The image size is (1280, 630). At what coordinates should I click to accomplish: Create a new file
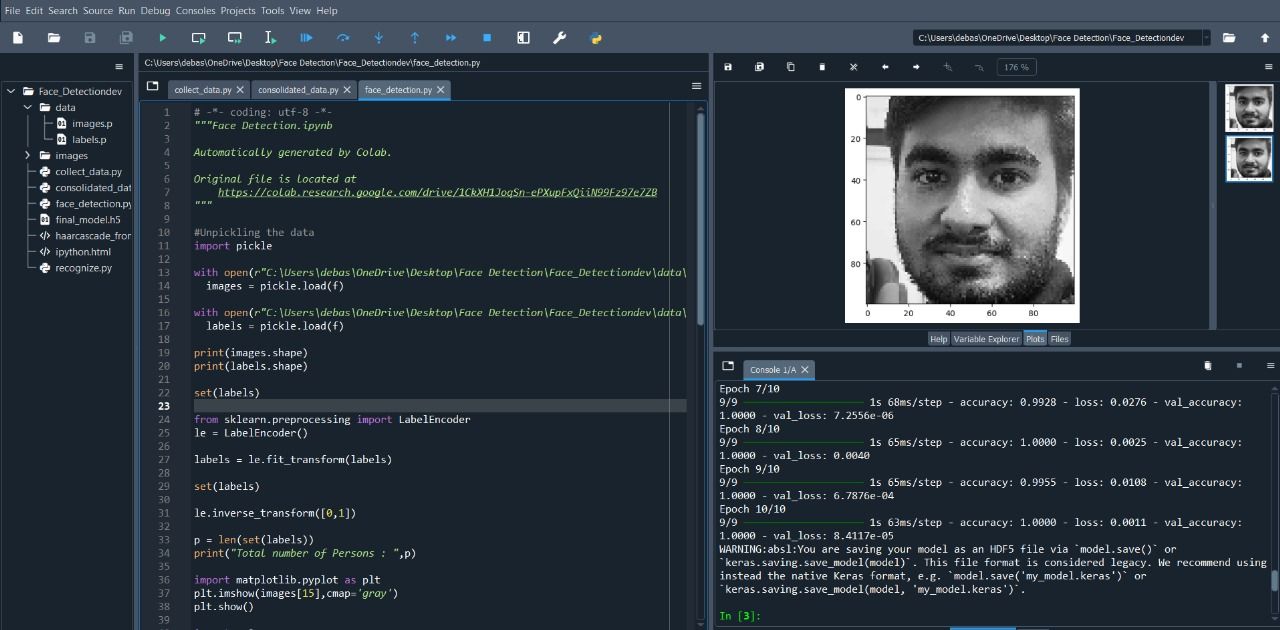pyautogui.click(x=16, y=37)
